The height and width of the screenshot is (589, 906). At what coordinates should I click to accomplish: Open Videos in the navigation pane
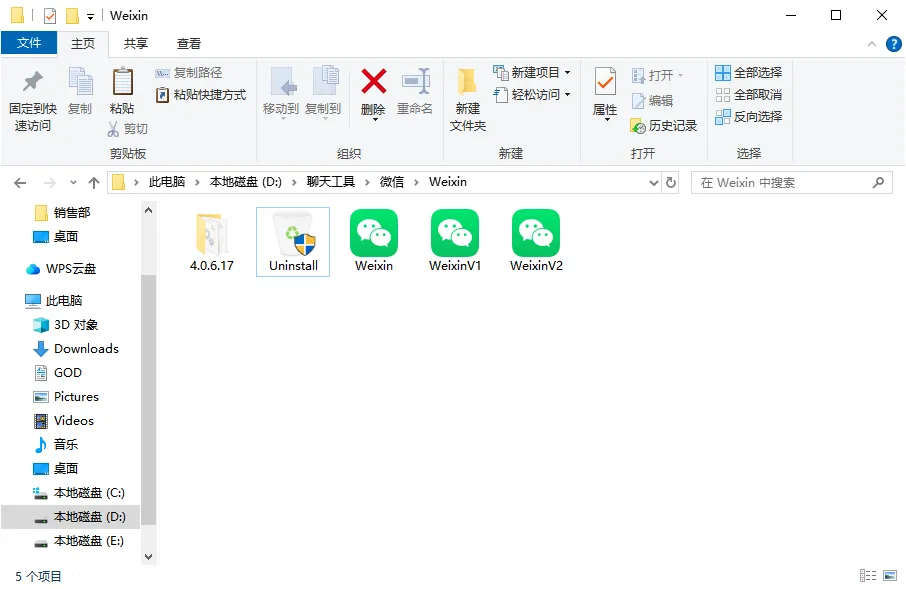64,421
